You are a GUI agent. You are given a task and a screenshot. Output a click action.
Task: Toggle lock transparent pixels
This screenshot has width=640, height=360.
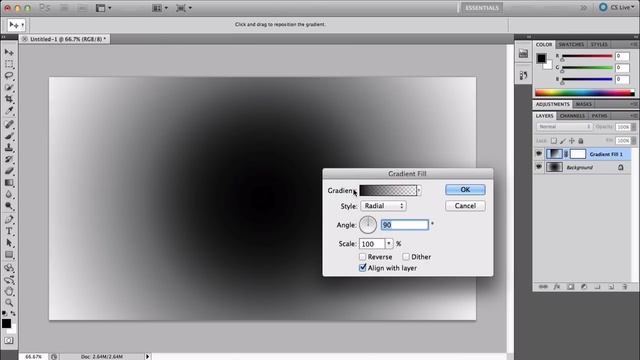[x=553, y=141]
